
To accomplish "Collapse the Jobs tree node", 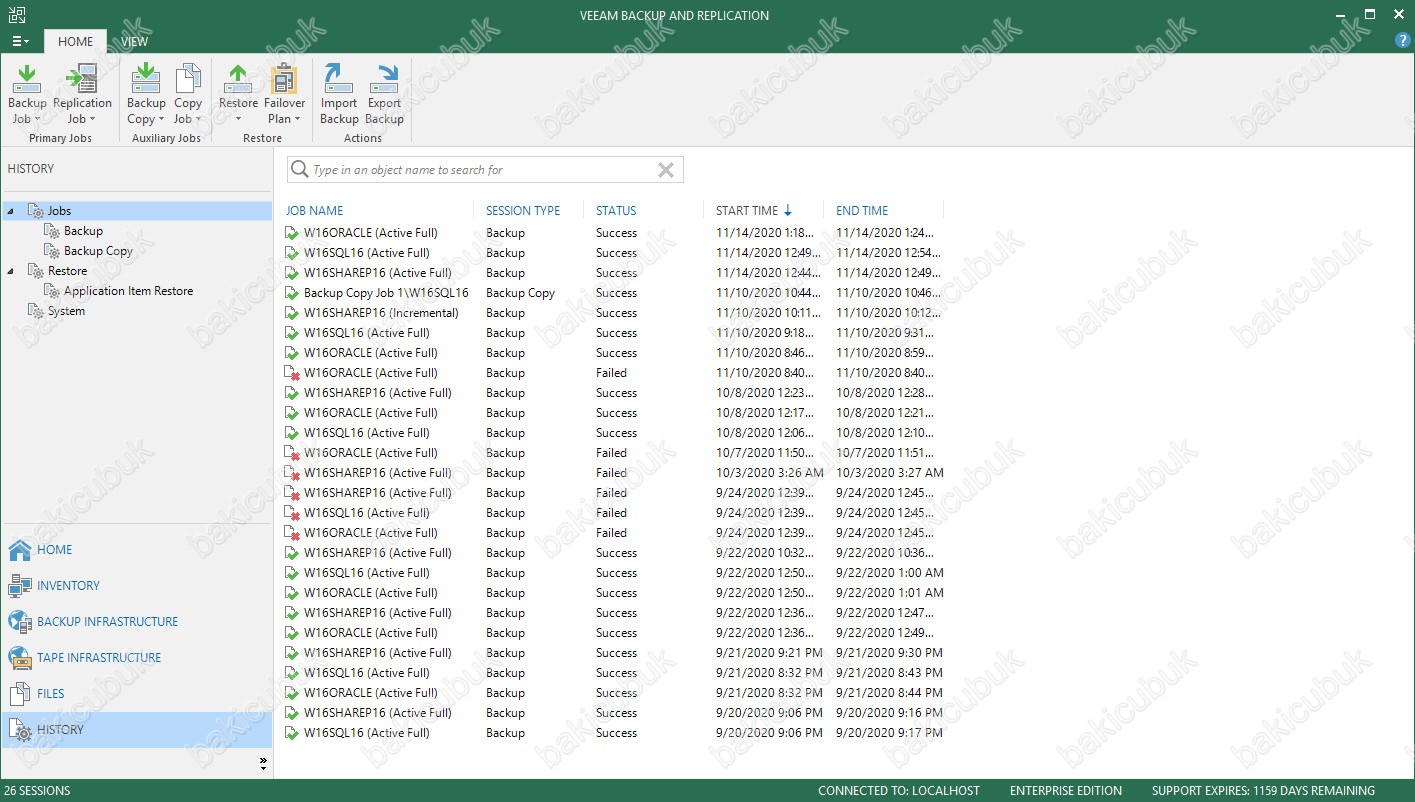I will coord(11,211).
